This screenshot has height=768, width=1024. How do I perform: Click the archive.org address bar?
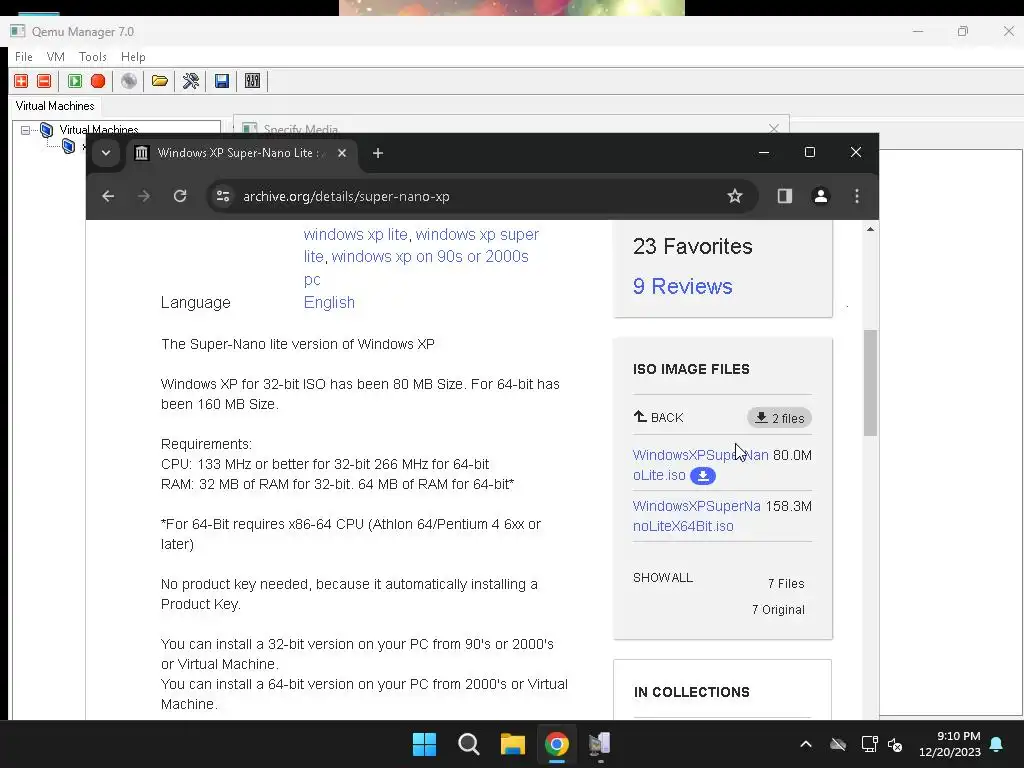pyautogui.click(x=480, y=196)
